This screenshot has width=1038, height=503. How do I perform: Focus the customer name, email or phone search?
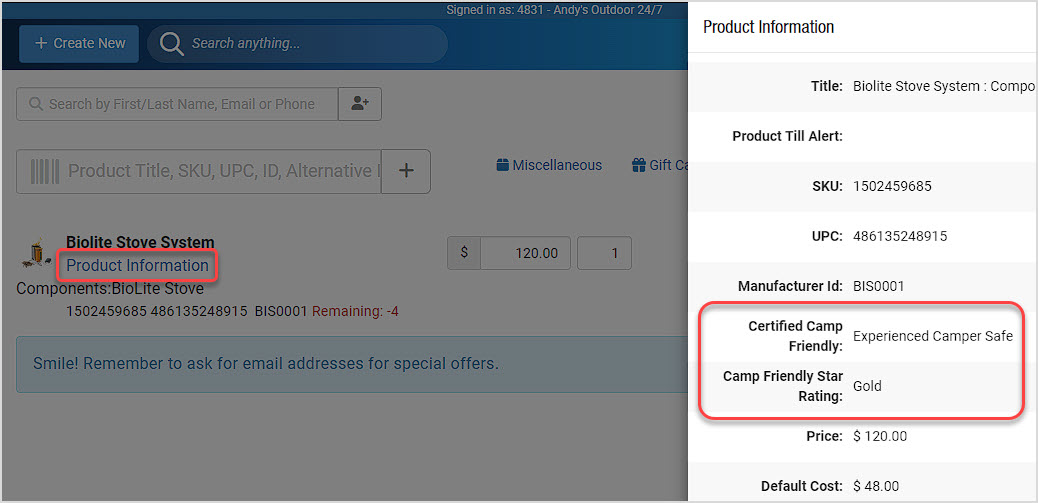(x=177, y=104)
